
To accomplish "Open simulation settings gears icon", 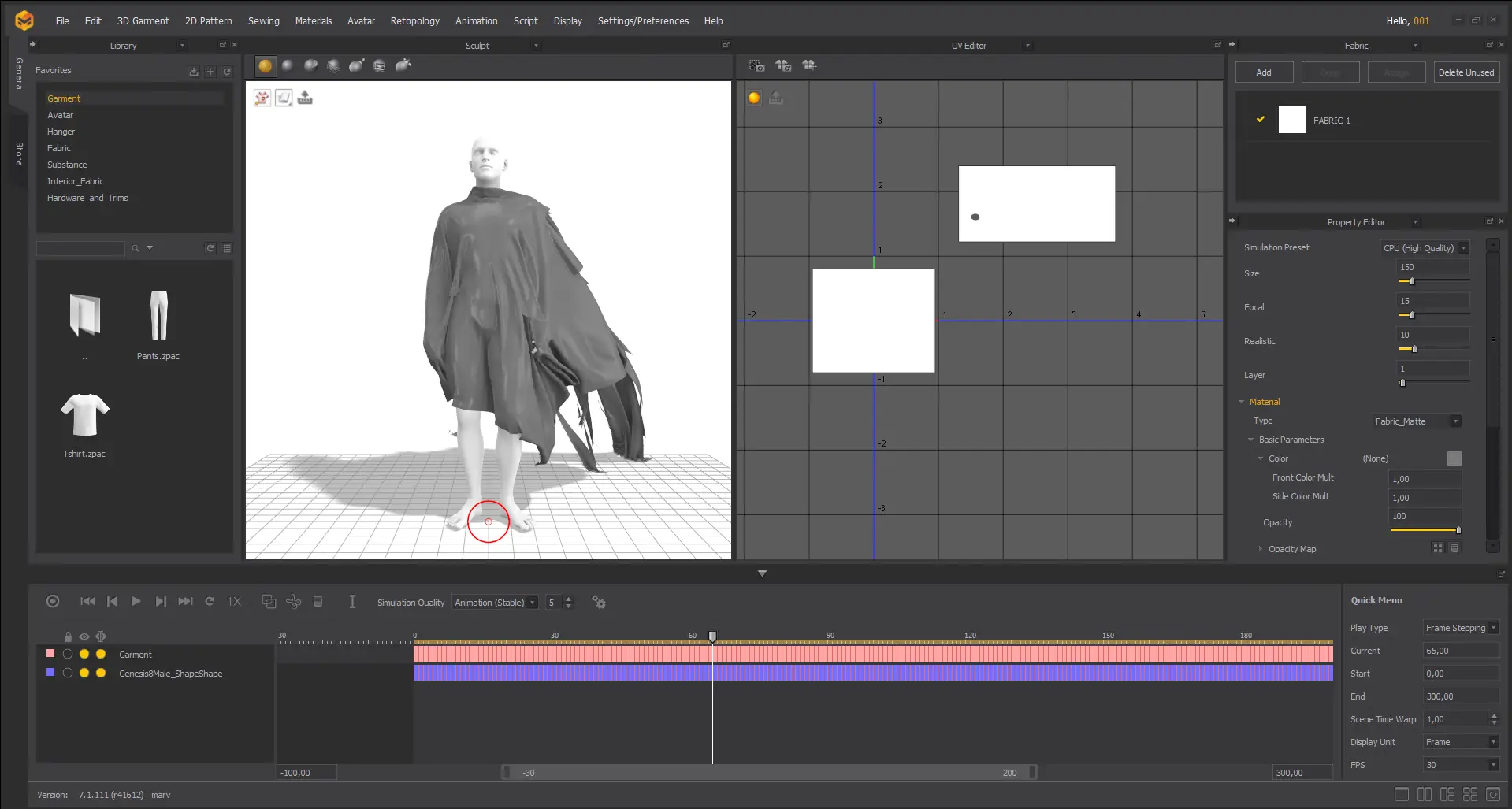I will (x=599, y=603).
